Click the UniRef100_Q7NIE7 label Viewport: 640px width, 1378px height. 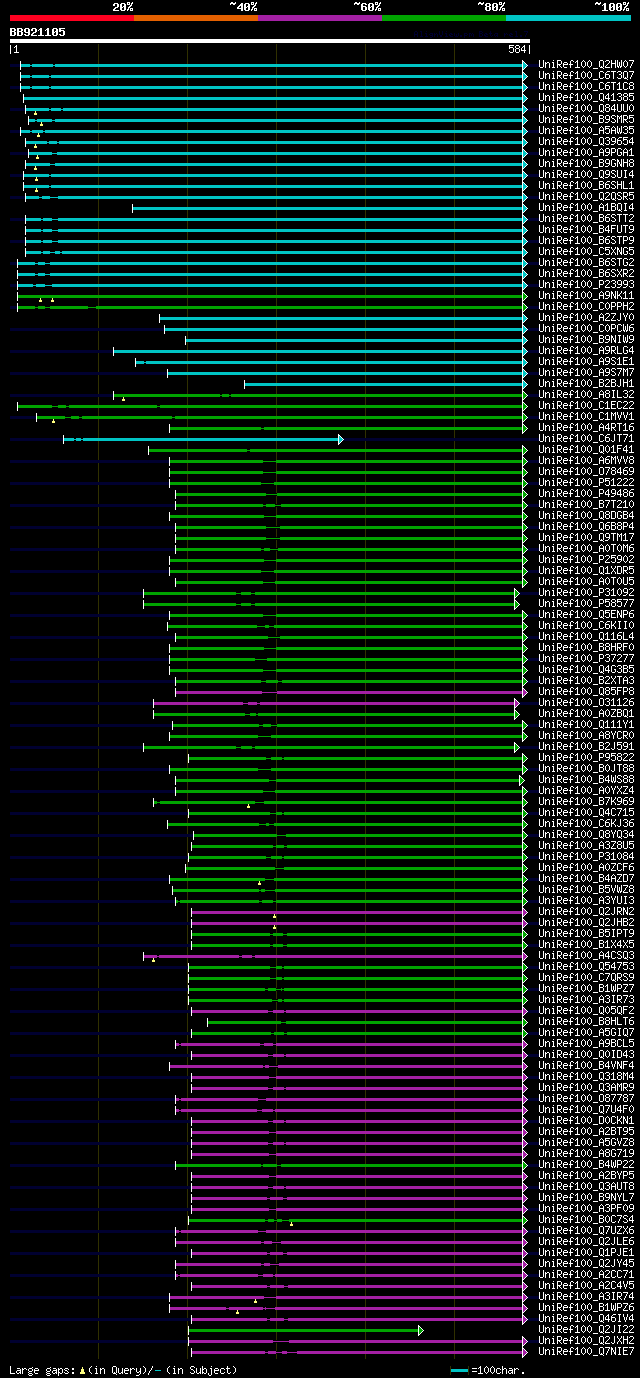586,1352
